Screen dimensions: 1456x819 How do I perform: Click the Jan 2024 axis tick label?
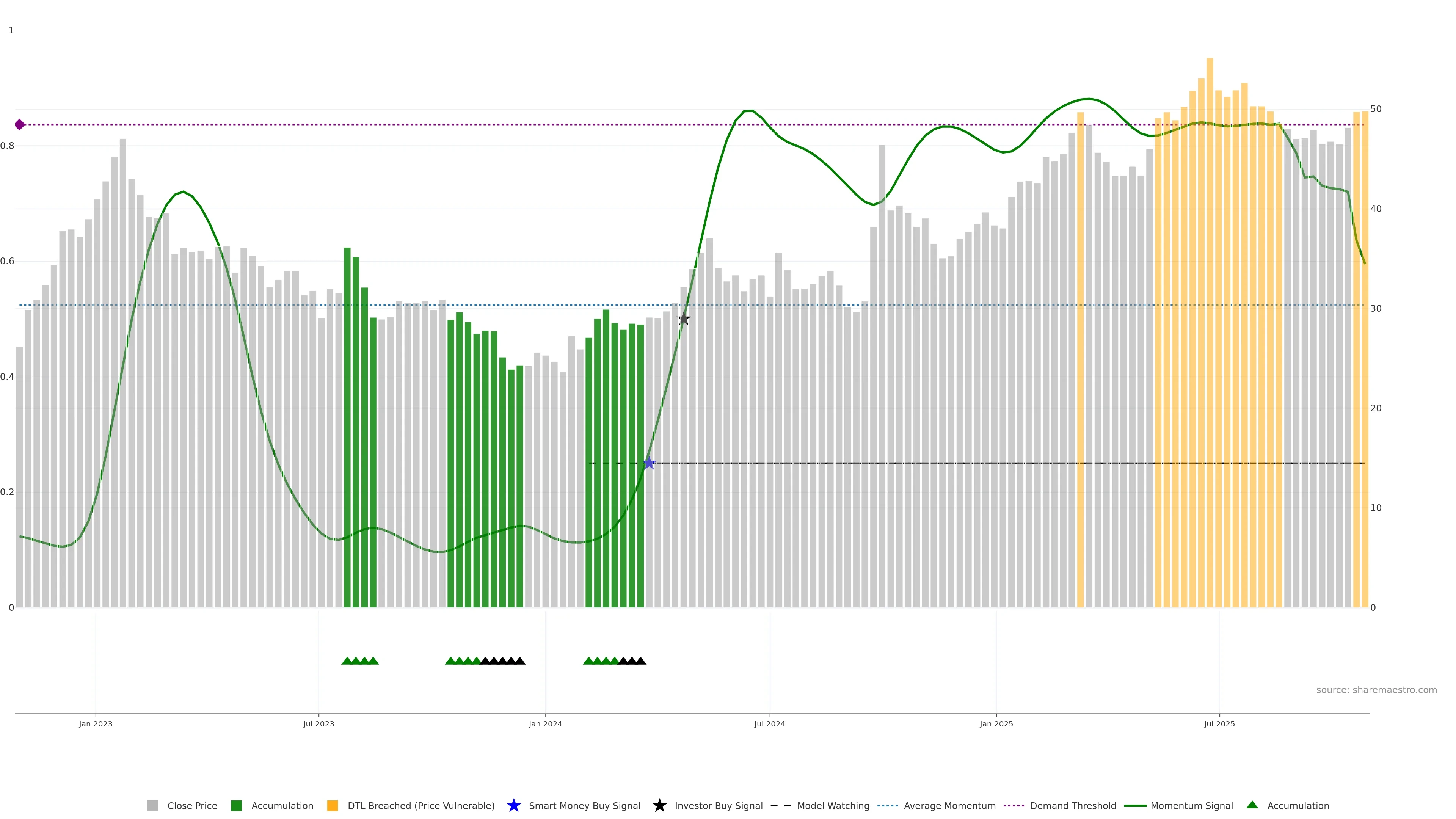pyautogui.click(x=545, y=724)
